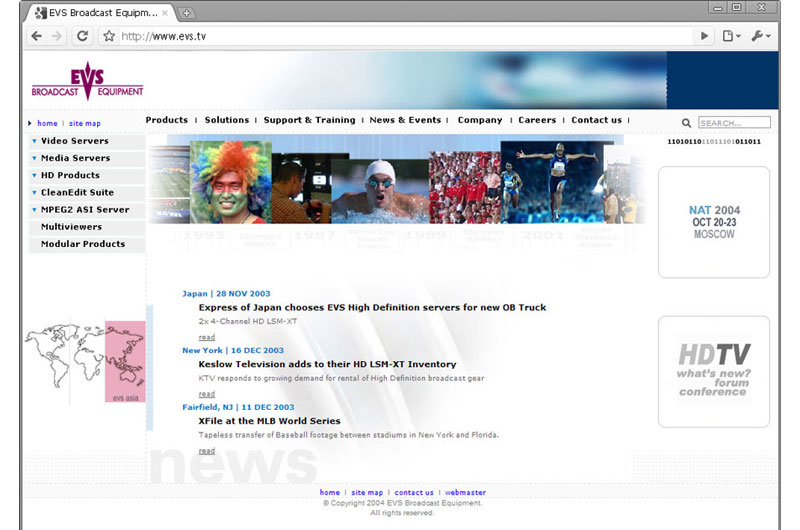The height and width of the screenshot is (530, 800).
Task: Click the browser forward arrow
Action: tap(57, 36)
